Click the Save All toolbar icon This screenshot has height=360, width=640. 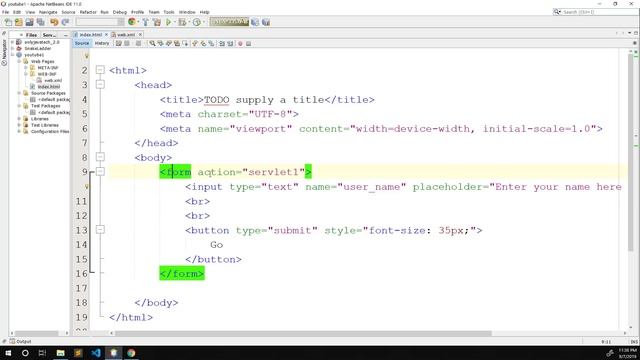click(40, 22)
